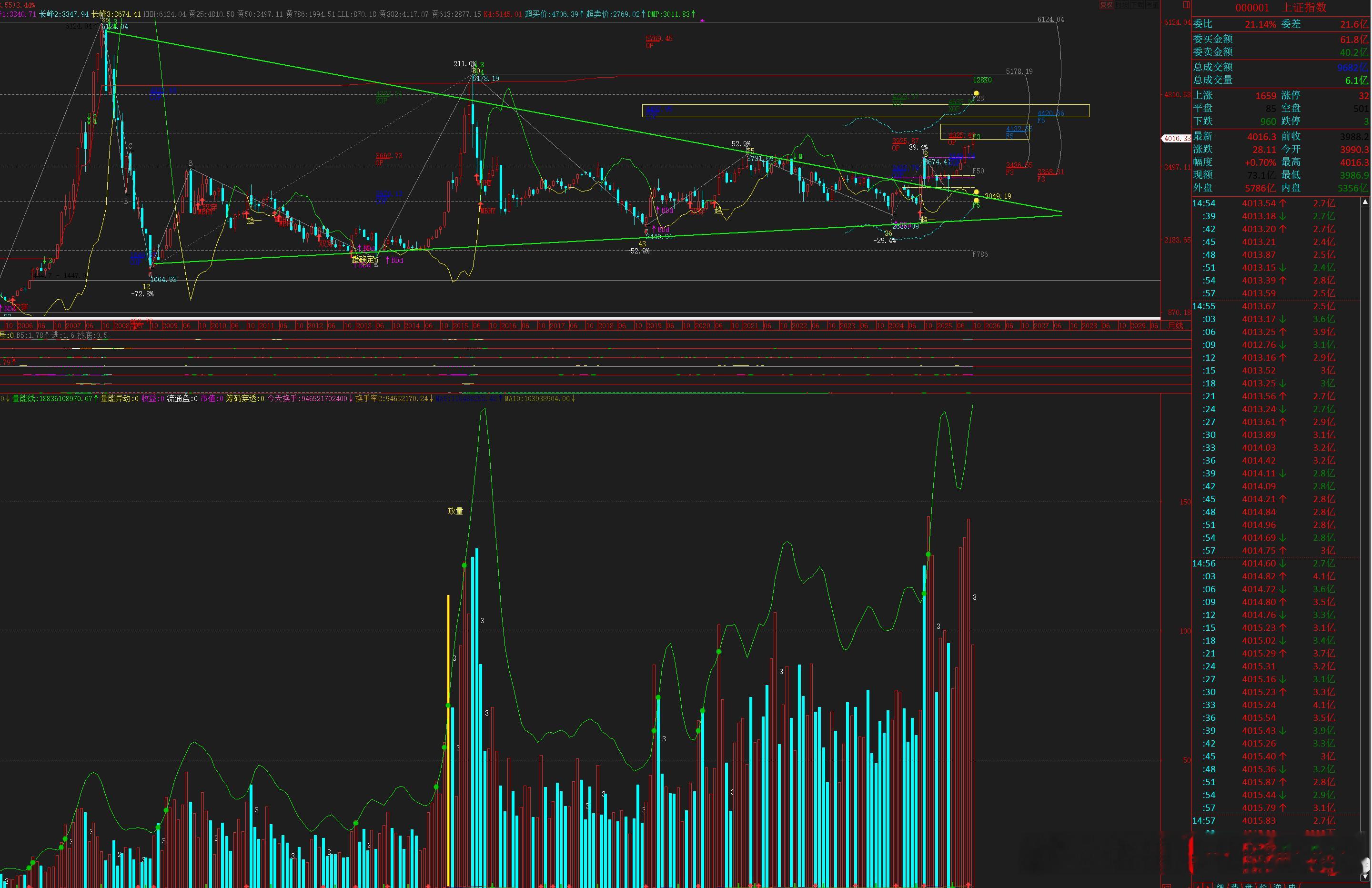Select the 成 tab at bottom
Viewport: 1372px width, 888px height.
(x=1292, y=886)
